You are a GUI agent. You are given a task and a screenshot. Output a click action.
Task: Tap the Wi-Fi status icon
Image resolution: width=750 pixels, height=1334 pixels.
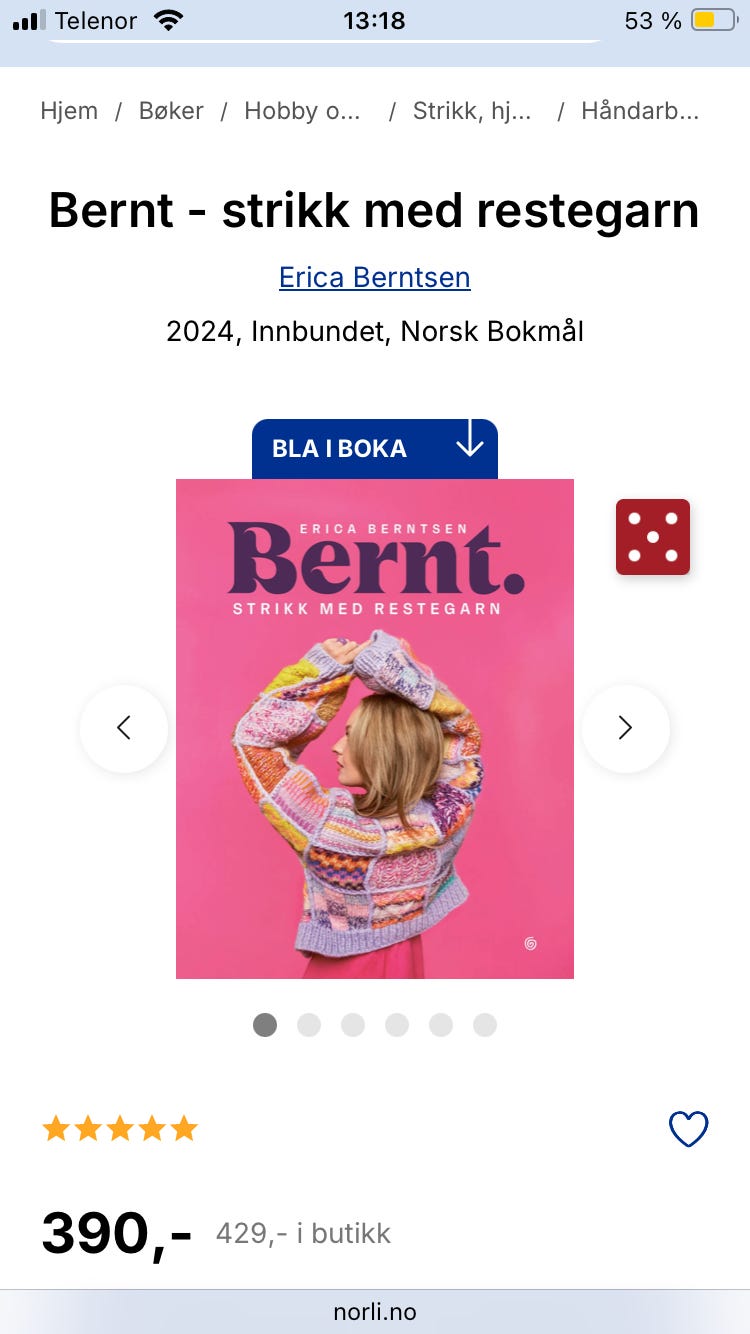pyautogui.click(x=170, y=20)
